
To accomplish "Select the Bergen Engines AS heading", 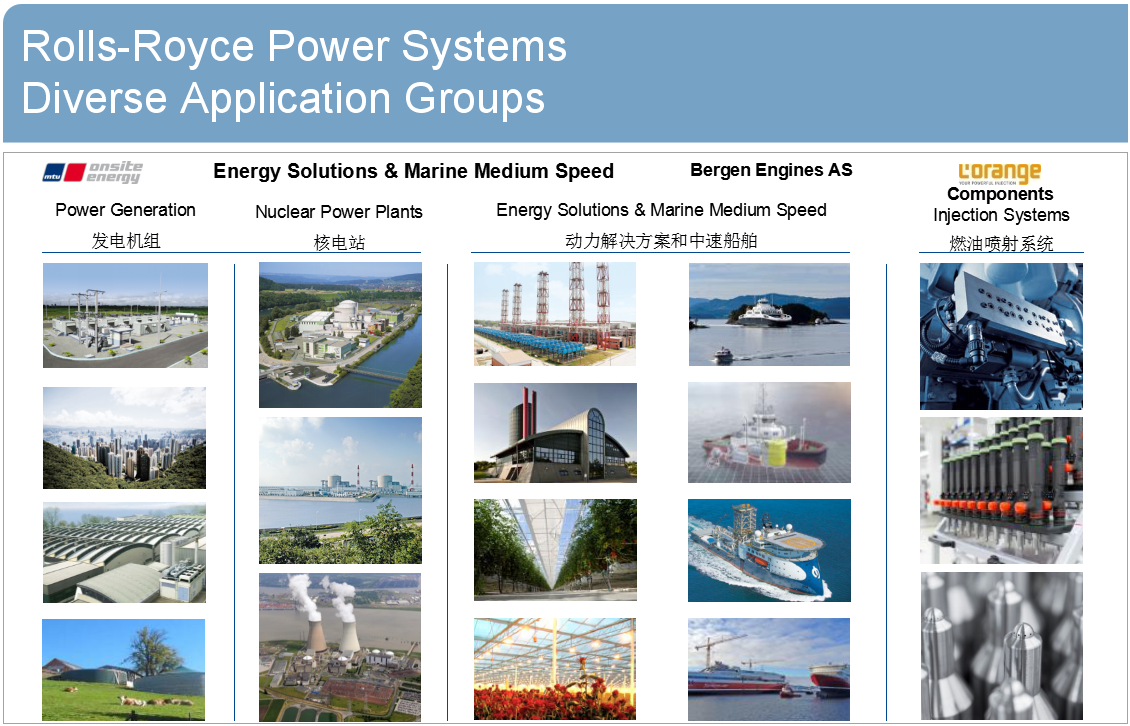I will pos(771,170).
